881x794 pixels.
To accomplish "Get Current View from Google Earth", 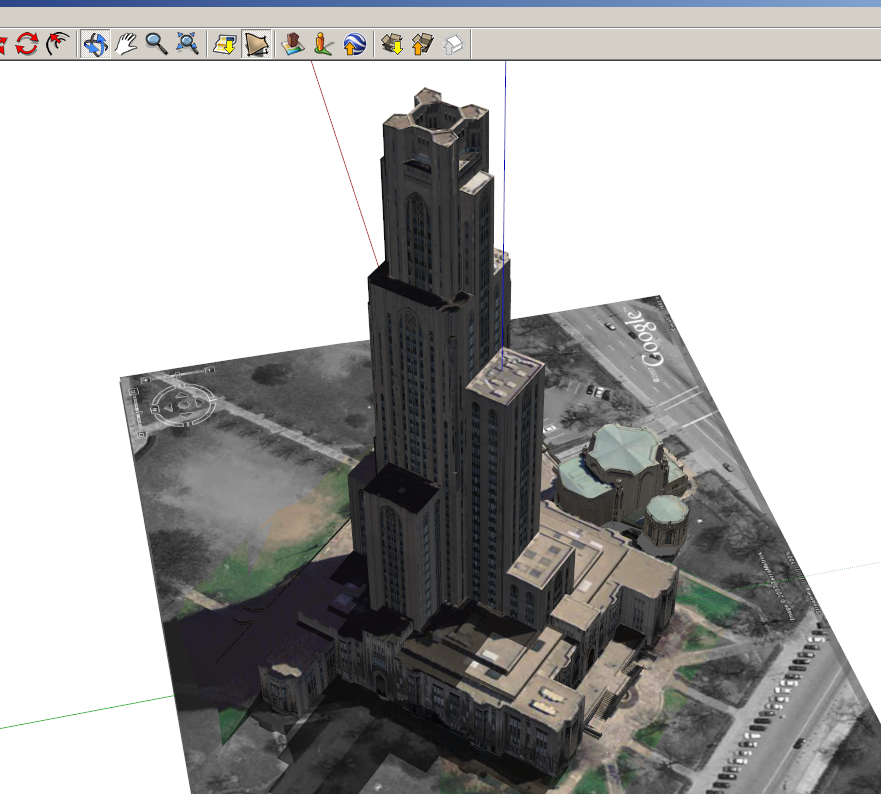I will click(x=225, y=44).
